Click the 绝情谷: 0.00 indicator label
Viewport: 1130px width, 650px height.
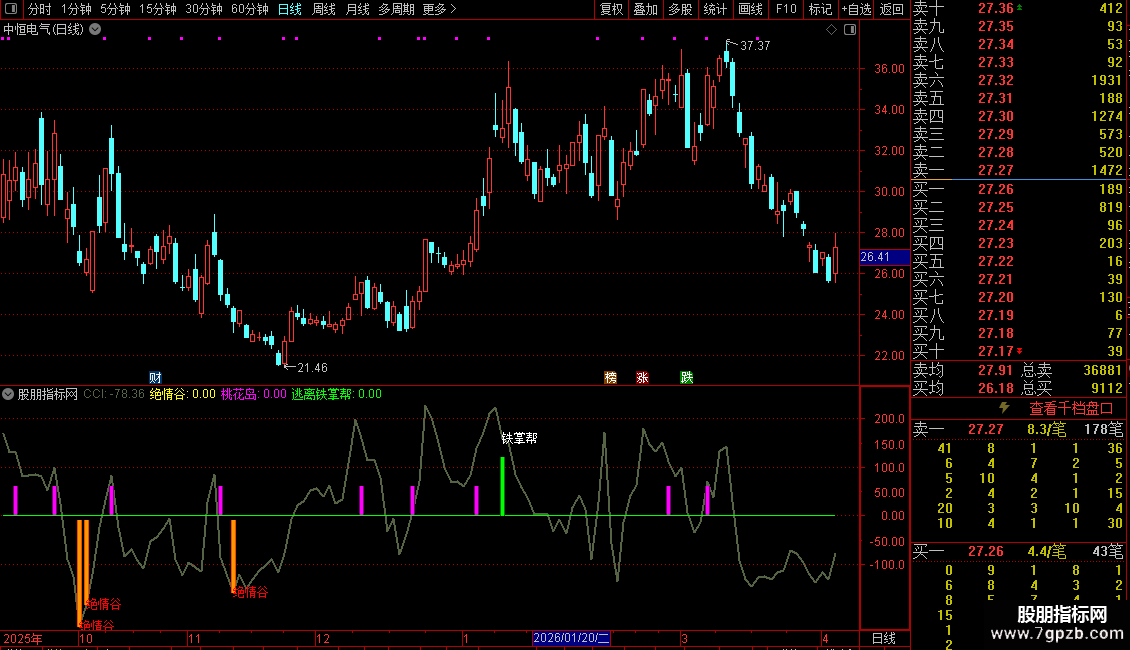(x=182, y=394)
